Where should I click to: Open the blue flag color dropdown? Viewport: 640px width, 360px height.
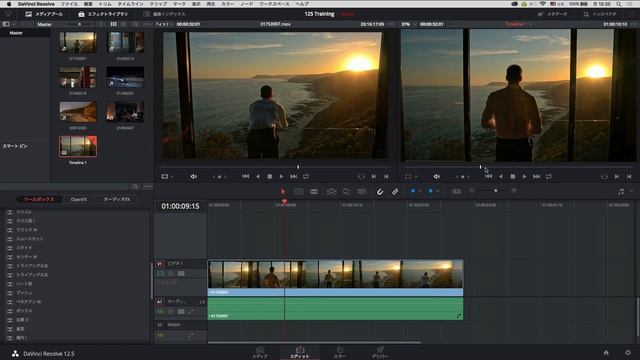(x=420, y=191)
